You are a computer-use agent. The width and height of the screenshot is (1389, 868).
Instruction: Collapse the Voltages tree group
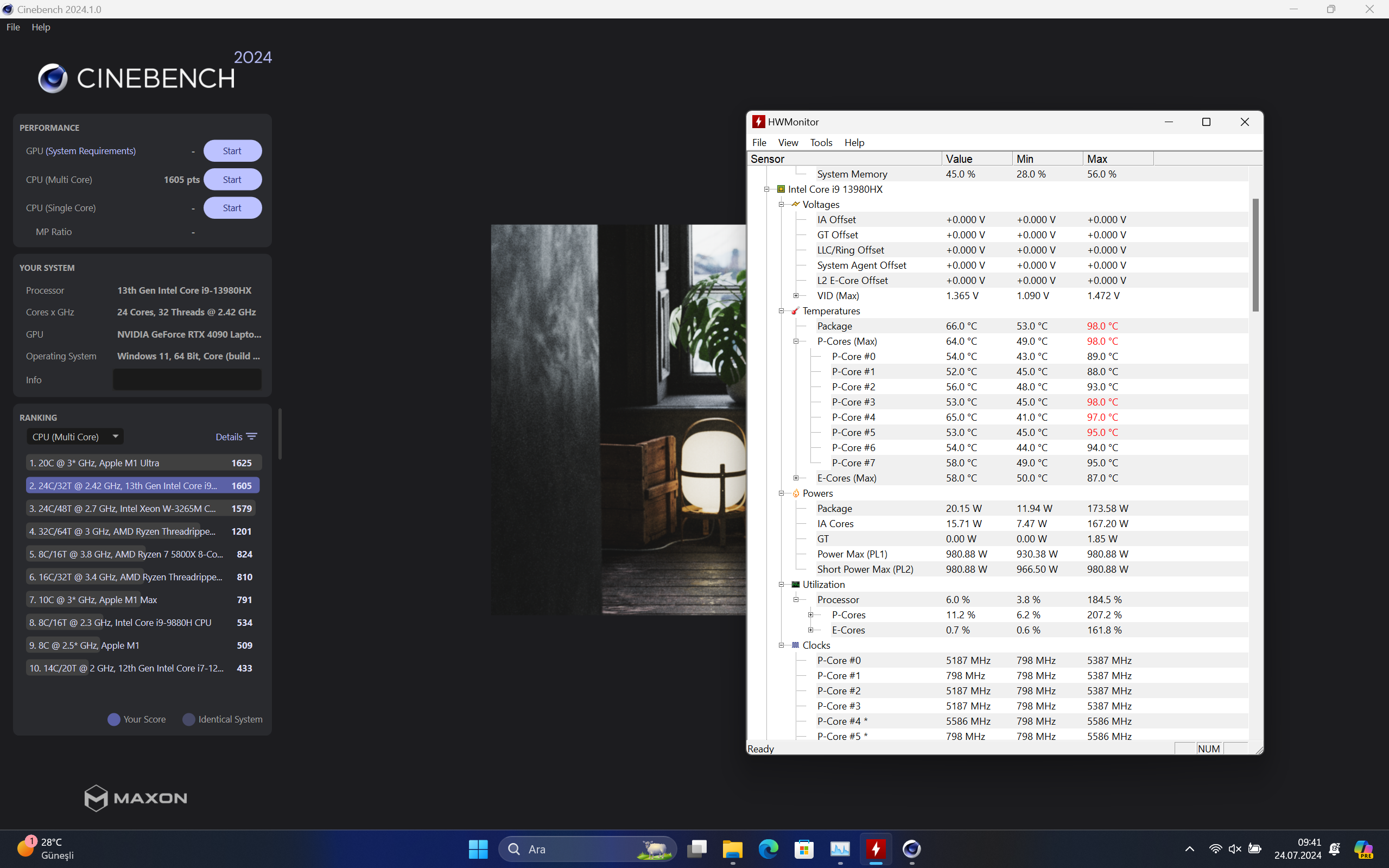[781, 204]
